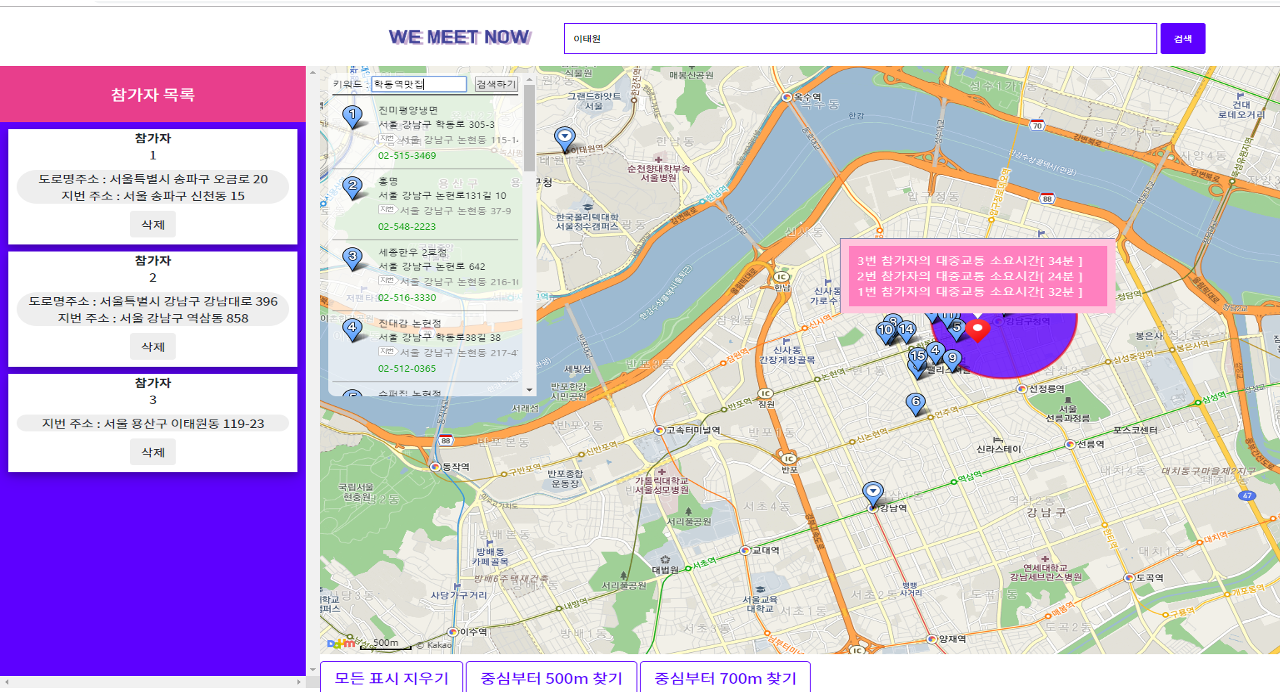Click the pink transit-time info overlay
Image resolution: width=1280 pixels, height=692 pixels.
pyautogui.click(x=976, y=276)
